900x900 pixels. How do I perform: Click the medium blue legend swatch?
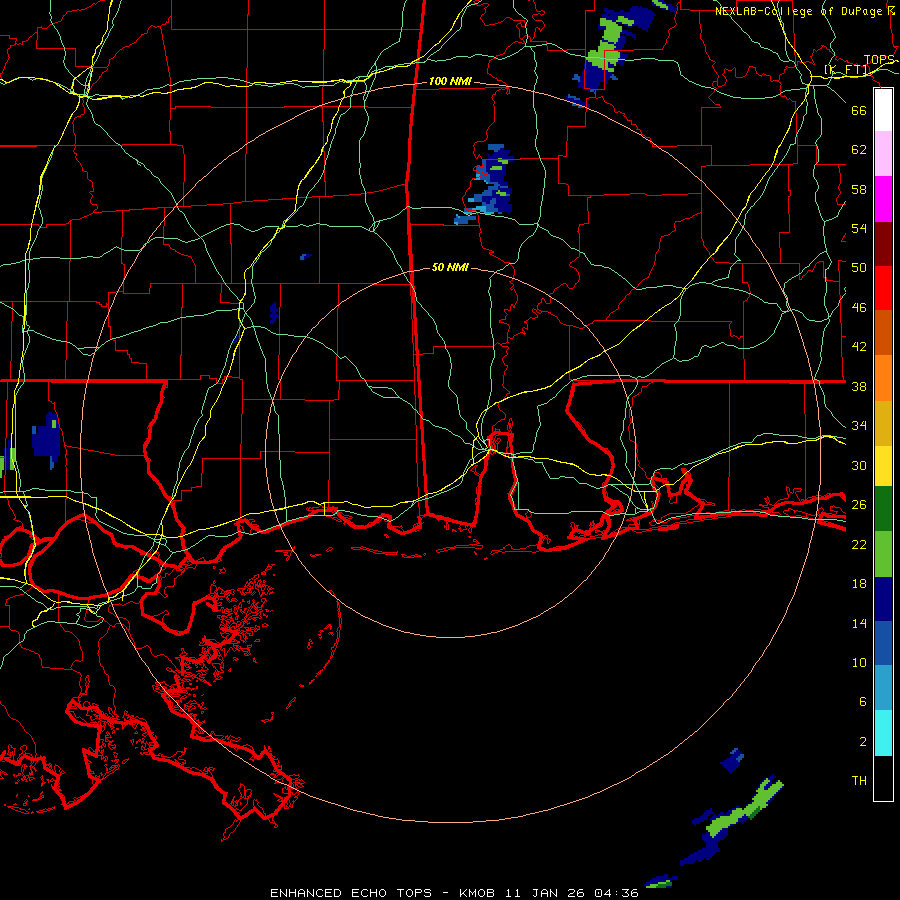pyautogui.click(x=883, y=643)
